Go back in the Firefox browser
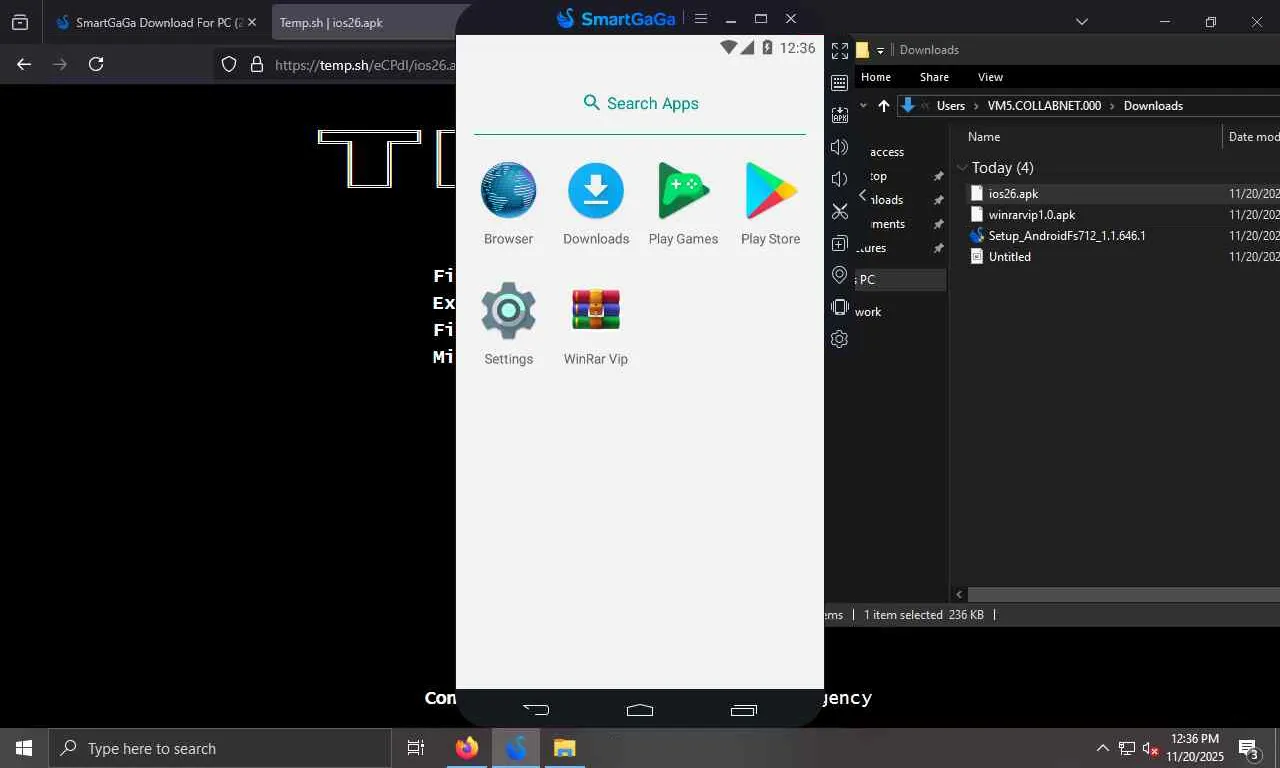This screenshot has height=768, width=1280. tap(24, 64)
